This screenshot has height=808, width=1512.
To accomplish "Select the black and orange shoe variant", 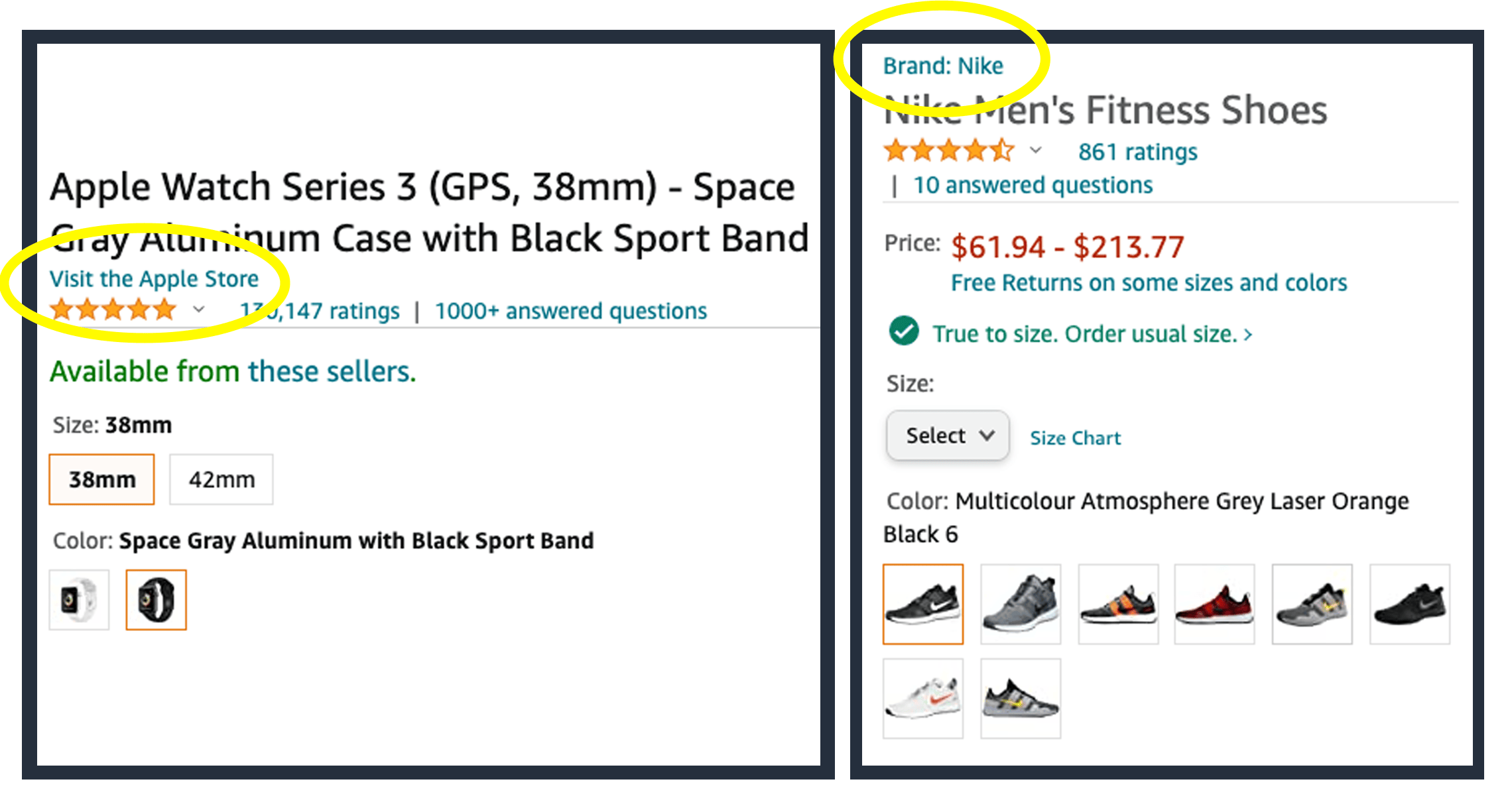I will tap(1118, 604).
